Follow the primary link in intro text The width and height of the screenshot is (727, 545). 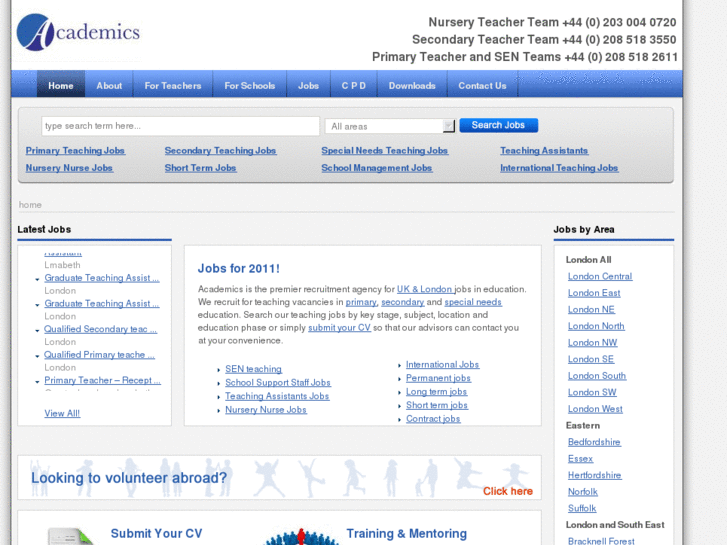coord(361,302)
